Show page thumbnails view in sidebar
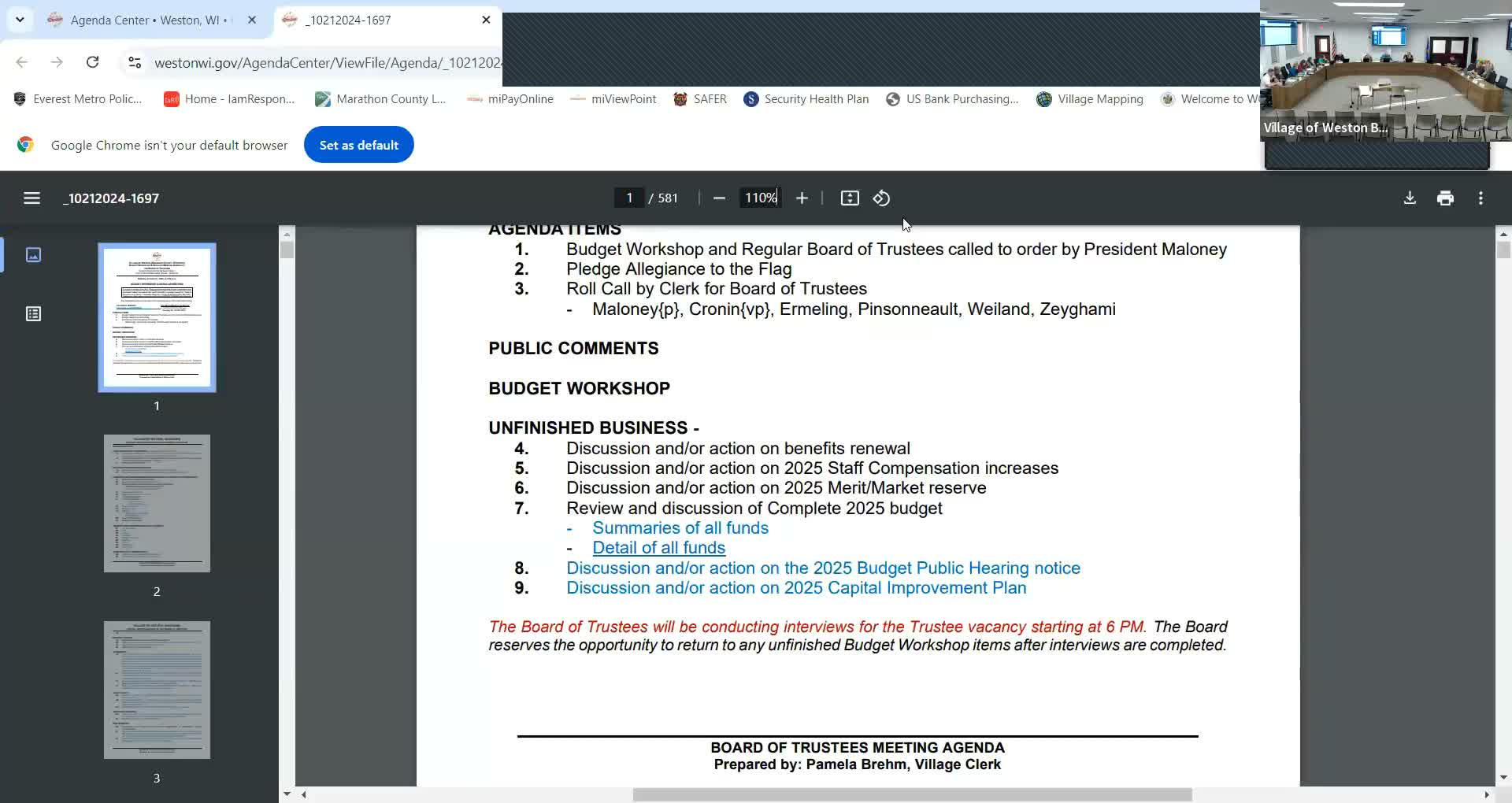This screenshot has width=1512, height=803. pos(33,255)
